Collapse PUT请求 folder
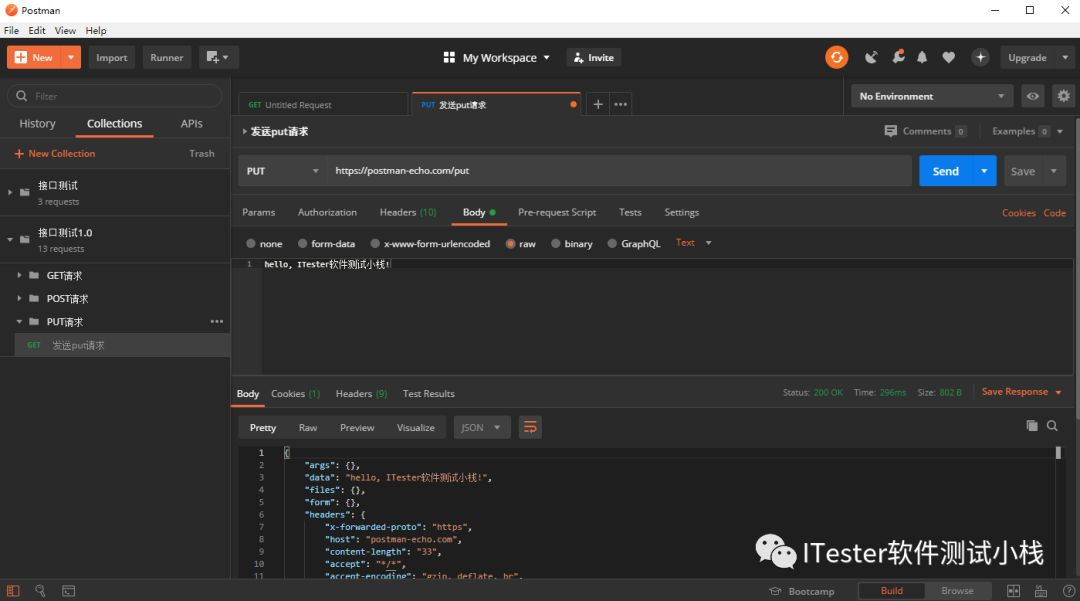1080x601 pixels. tap(19, 321)
